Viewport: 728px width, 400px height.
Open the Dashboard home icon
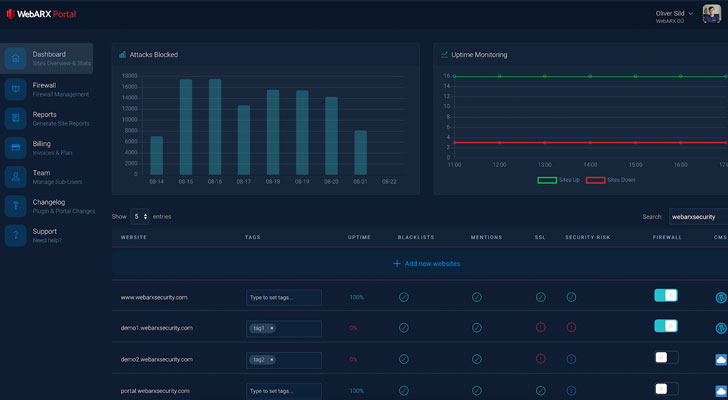(15, 58)
